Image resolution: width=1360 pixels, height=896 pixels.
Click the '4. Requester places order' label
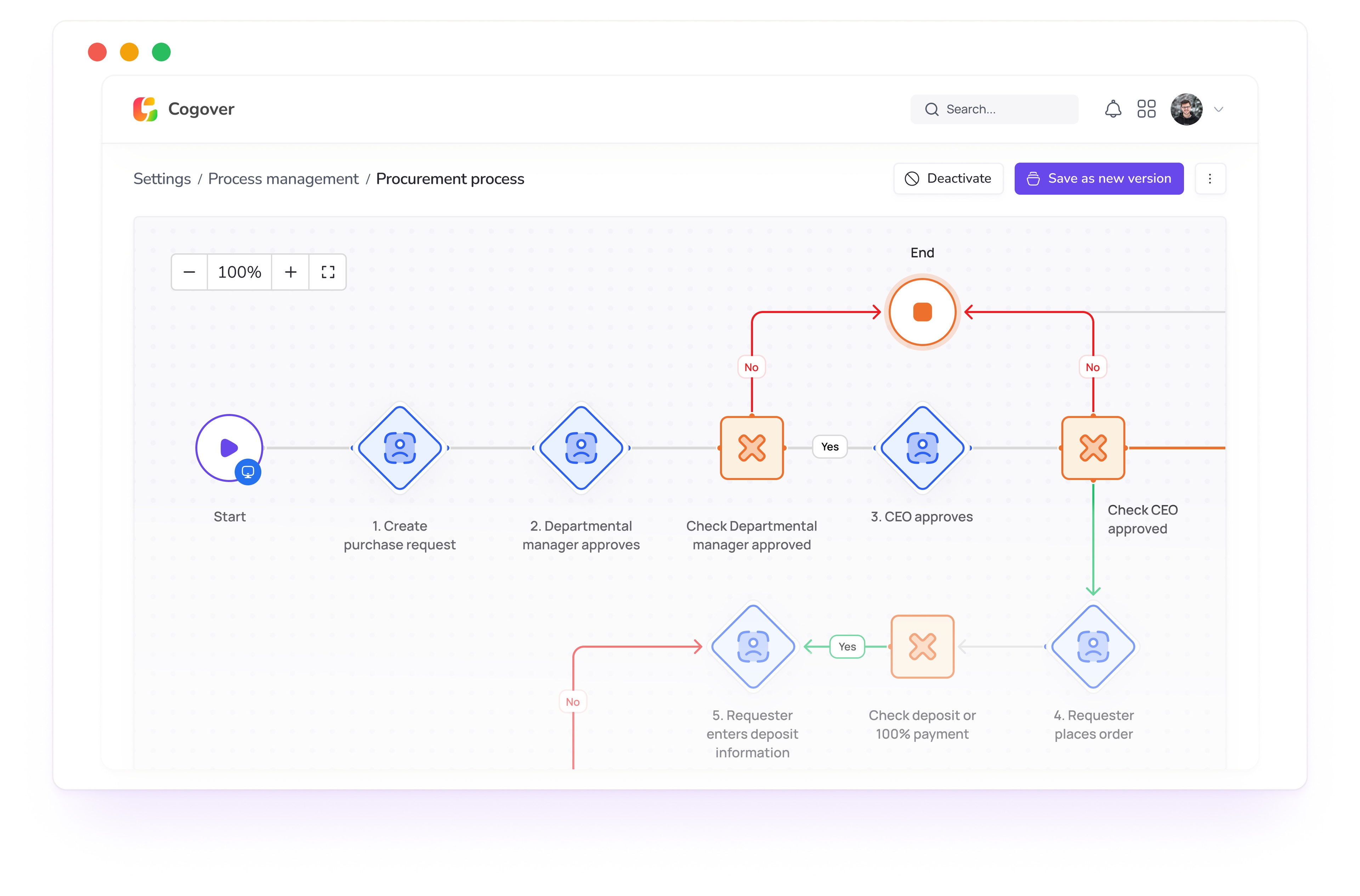click(x=1093, y=725)
